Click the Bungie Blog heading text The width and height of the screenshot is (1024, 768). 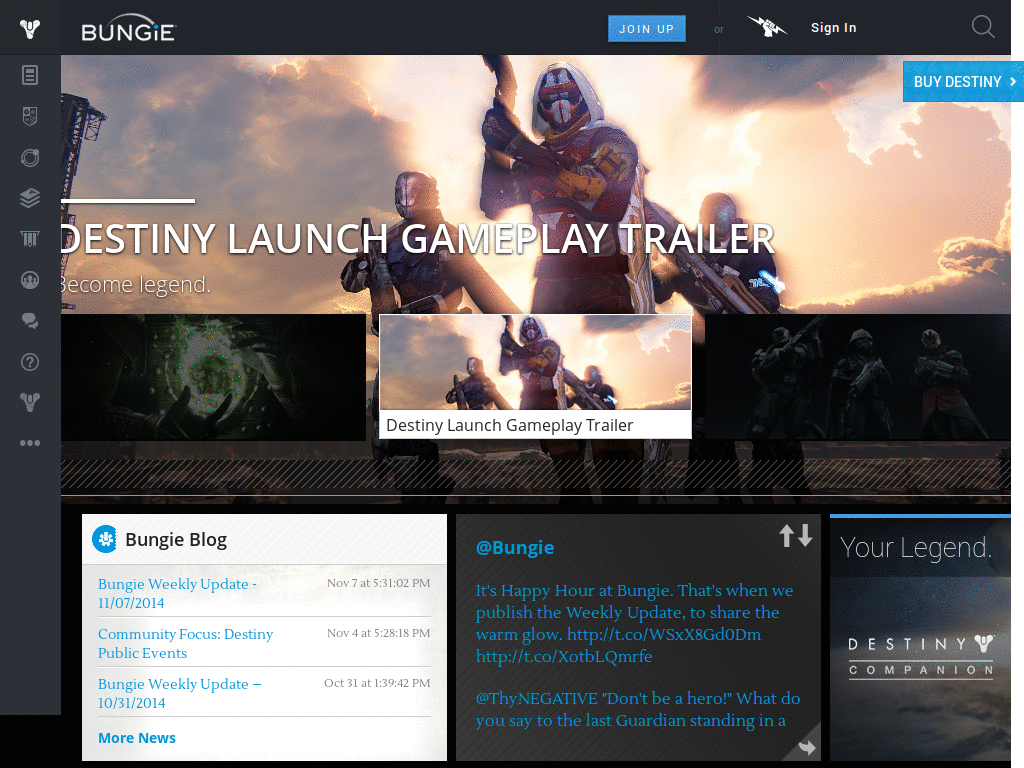pyautogui.click(x=176, y=539)
